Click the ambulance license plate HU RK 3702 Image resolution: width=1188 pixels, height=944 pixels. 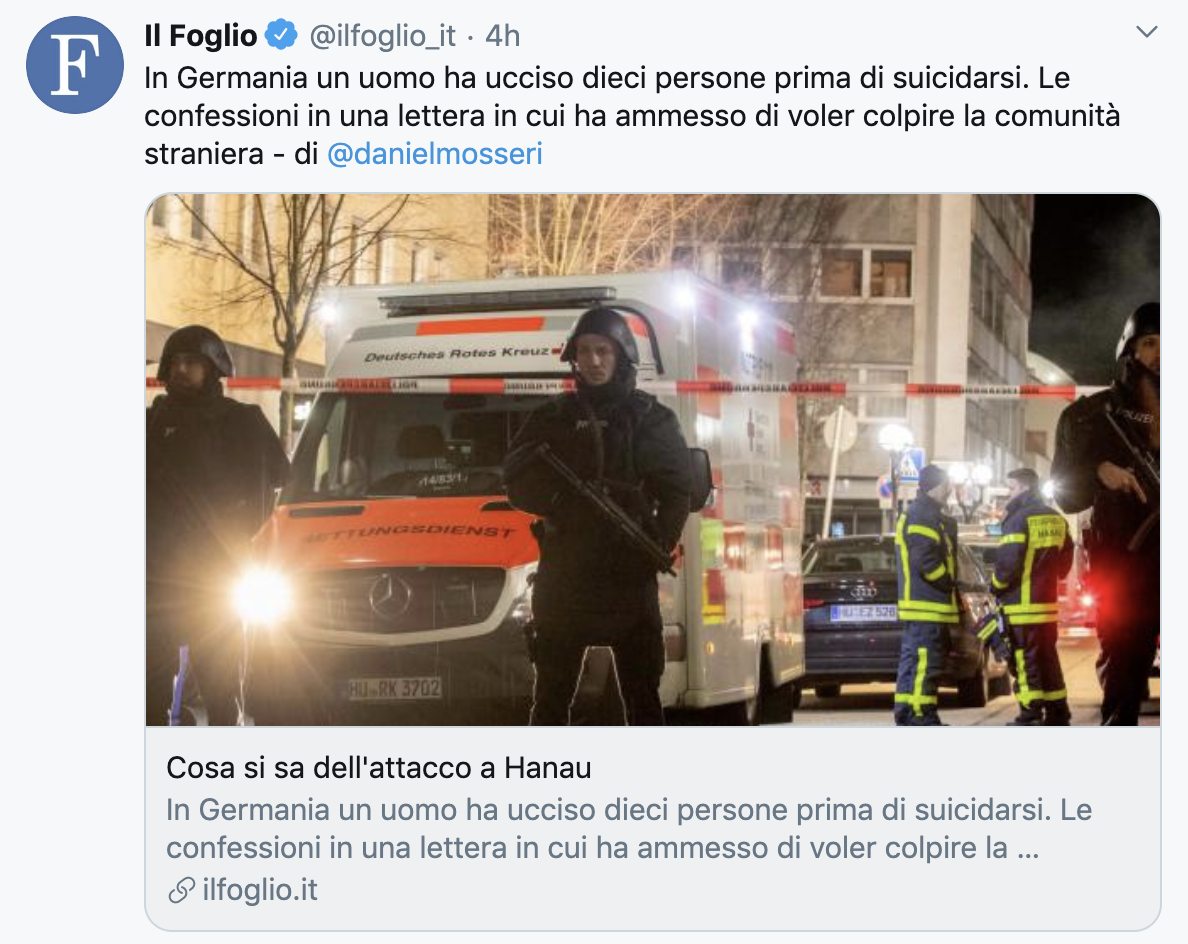click(394, 689)
